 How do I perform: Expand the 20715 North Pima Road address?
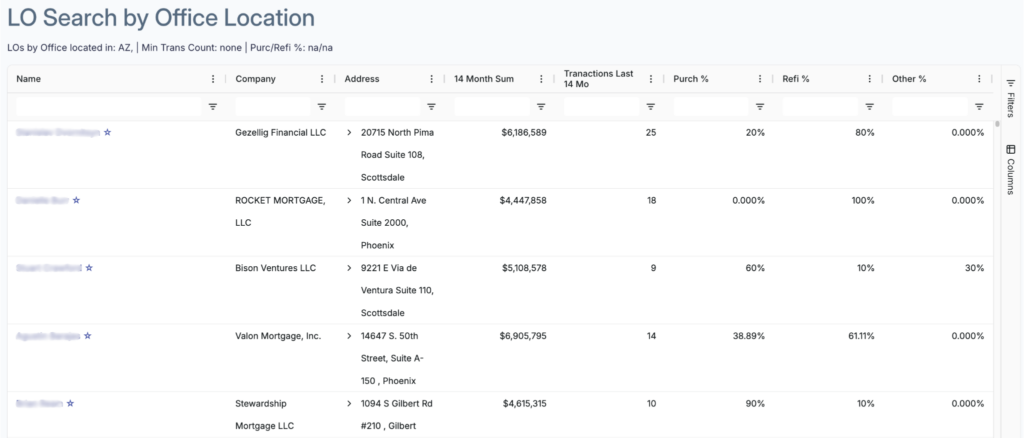[349, 132]
